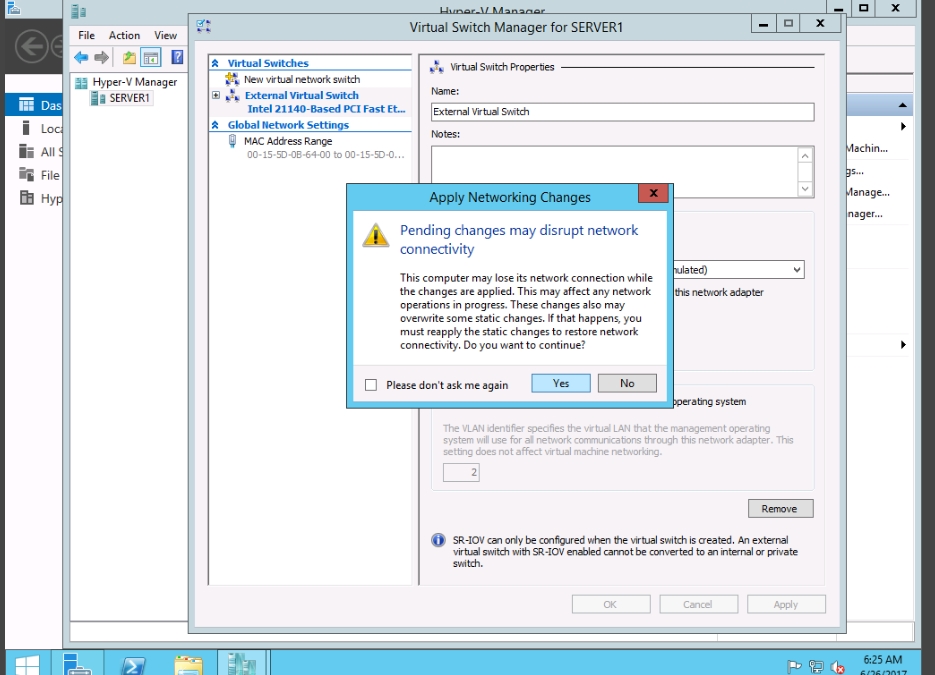Screen dimensions: 935x675
Task: Select External Virtual Switch in the list
Action: (x=302, y=95)
